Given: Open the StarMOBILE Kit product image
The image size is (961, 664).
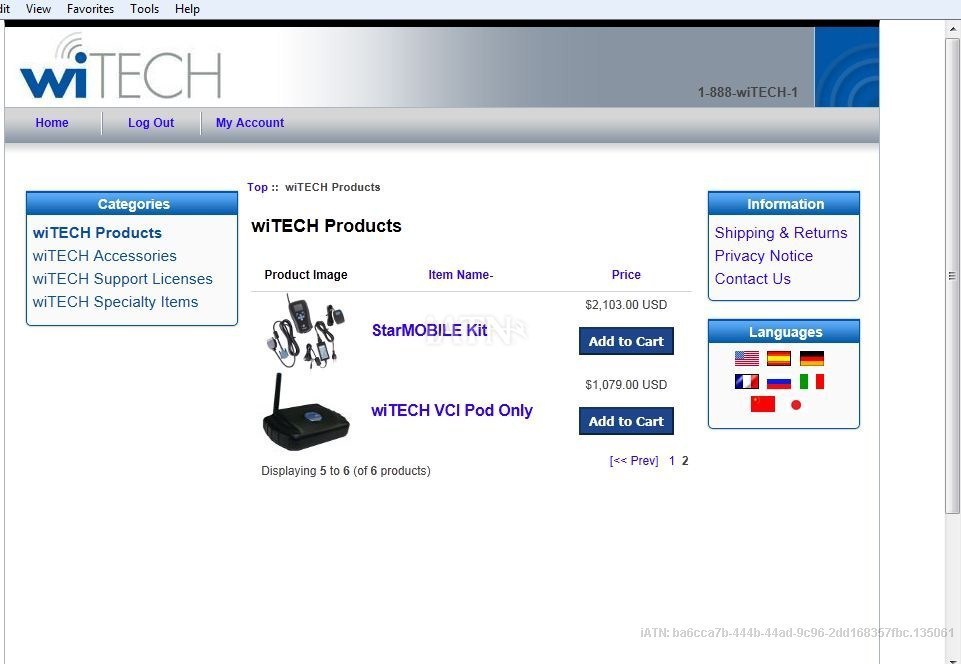Looking at the screenshot, I should pos(306,331).
